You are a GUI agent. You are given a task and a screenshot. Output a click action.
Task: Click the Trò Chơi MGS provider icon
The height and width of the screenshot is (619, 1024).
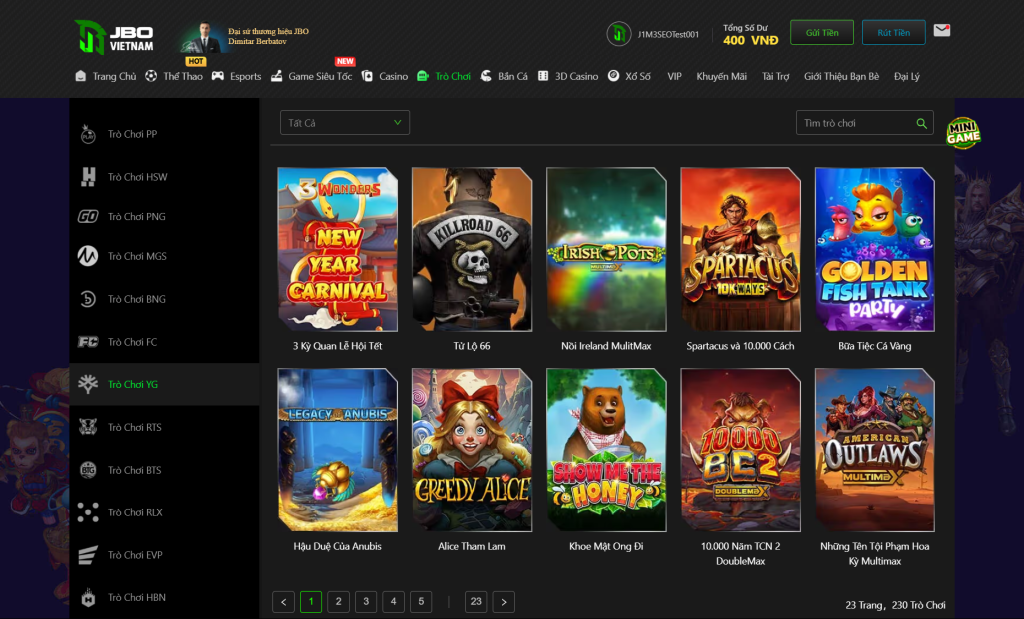(x=88, y=256)
